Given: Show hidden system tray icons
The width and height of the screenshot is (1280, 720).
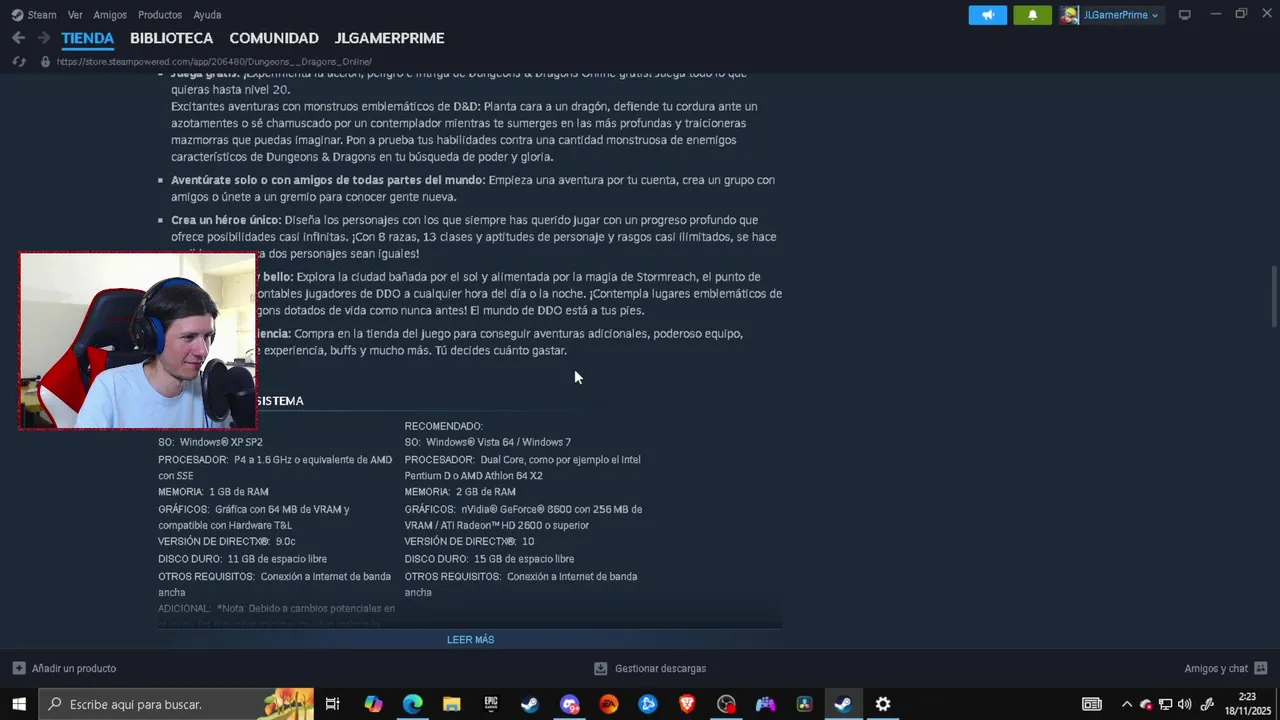Looking at the screenshot, I should pos(1127,704).
